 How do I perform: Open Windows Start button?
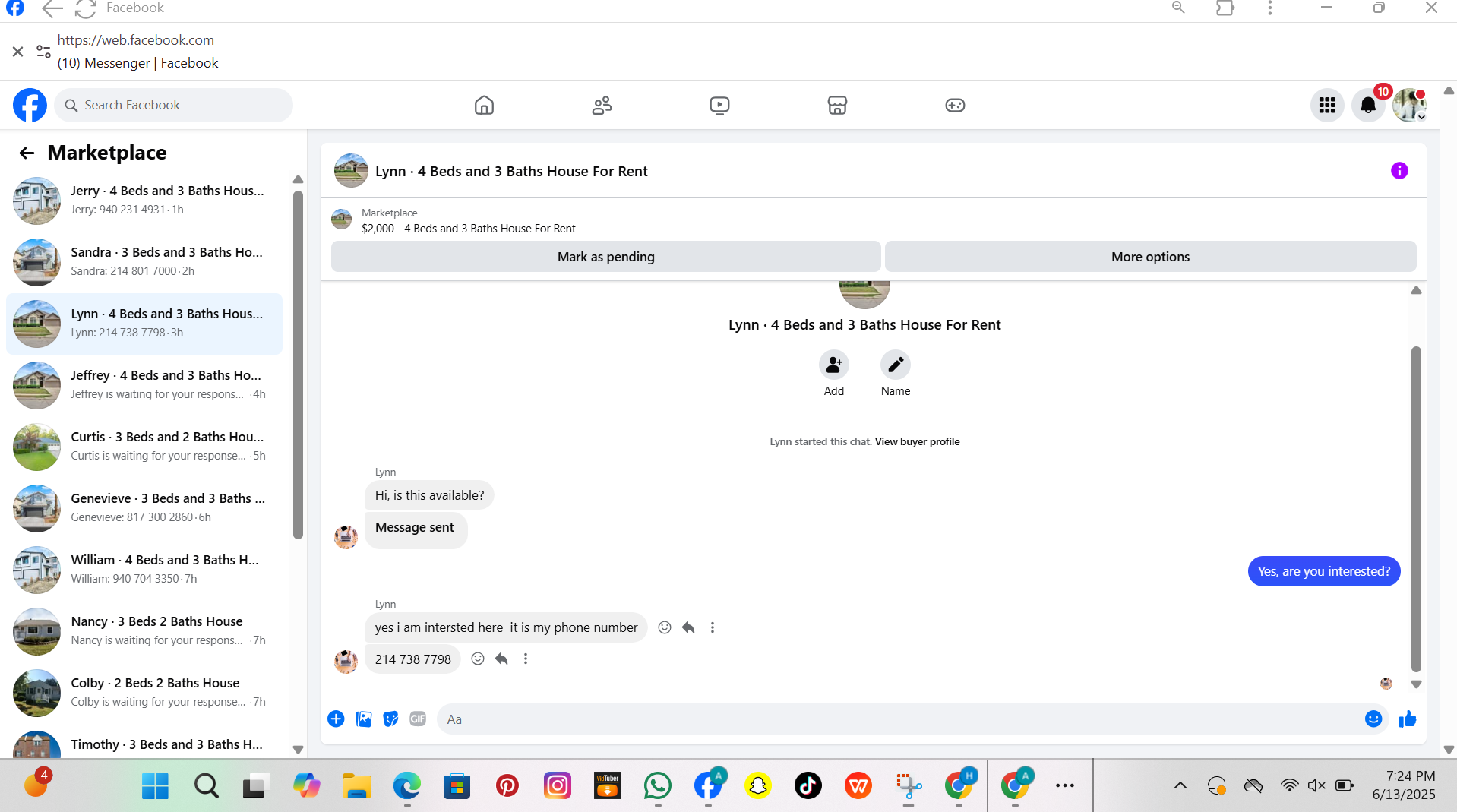click(155, 785)
